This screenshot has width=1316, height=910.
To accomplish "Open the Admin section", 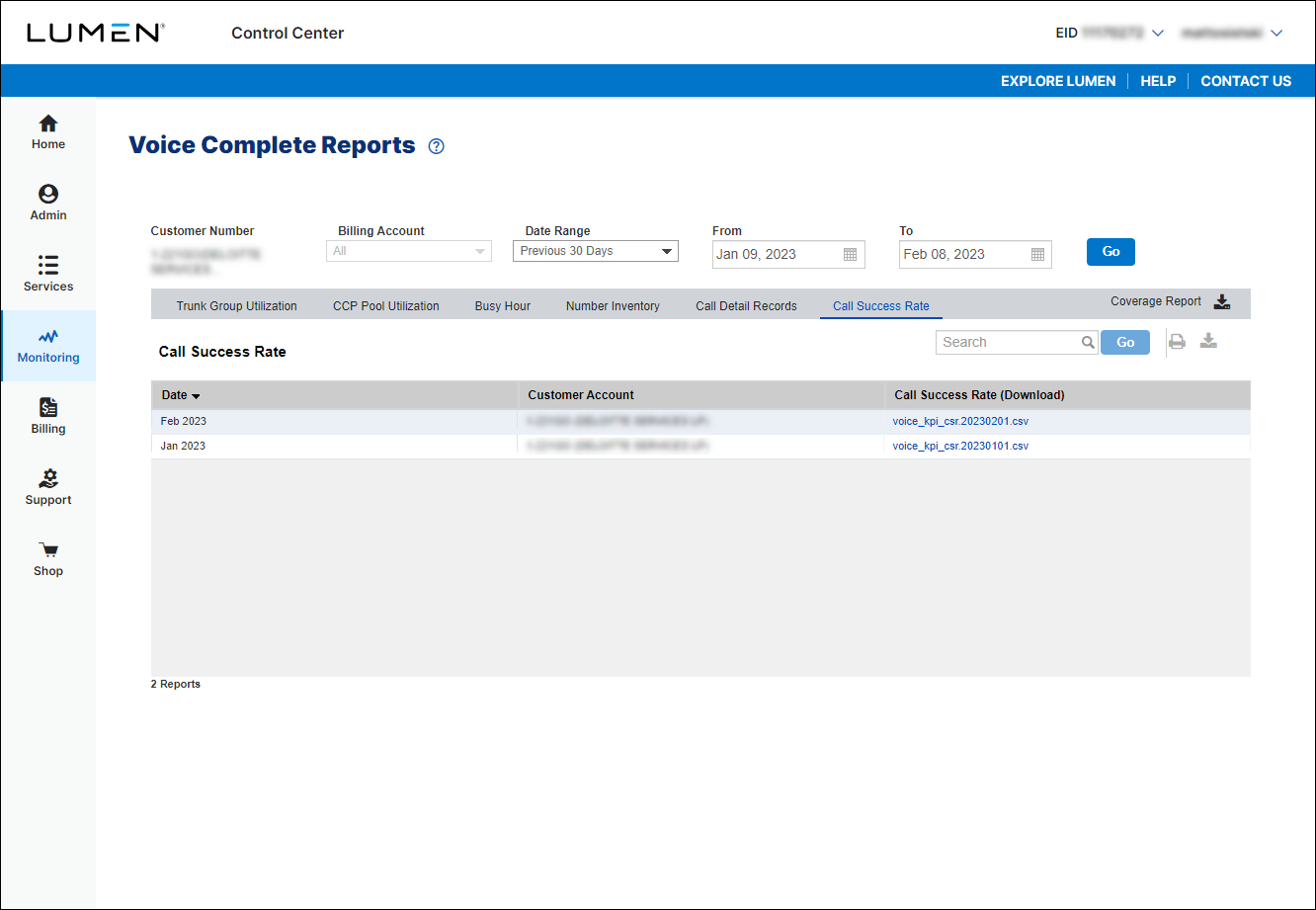I will click(48, 204).
